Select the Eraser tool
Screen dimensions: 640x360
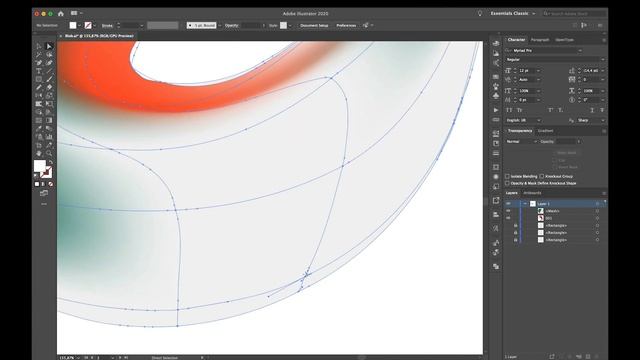(49, 87)
